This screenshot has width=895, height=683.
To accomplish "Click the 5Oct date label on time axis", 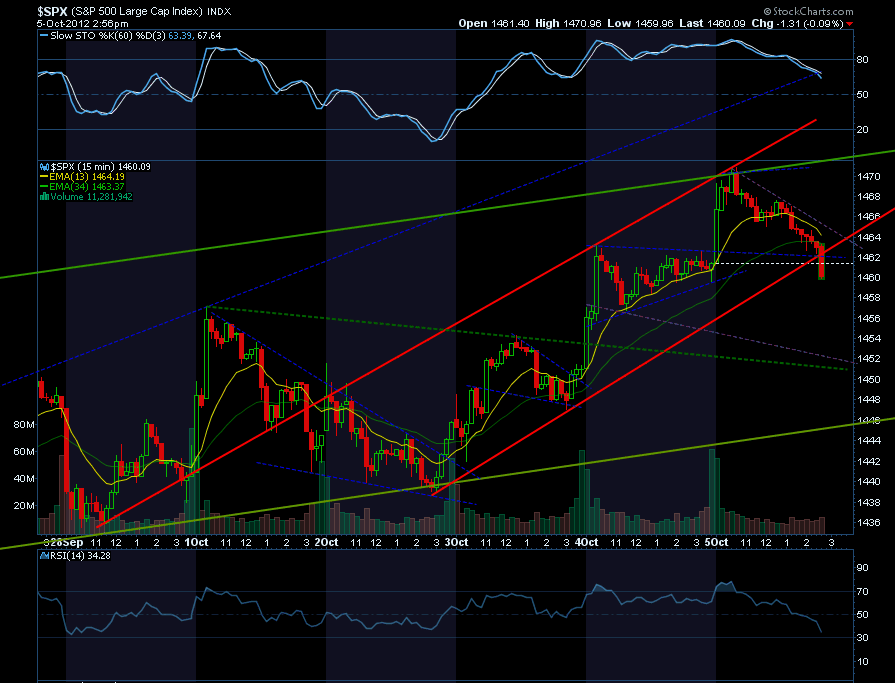I will 716,542.
